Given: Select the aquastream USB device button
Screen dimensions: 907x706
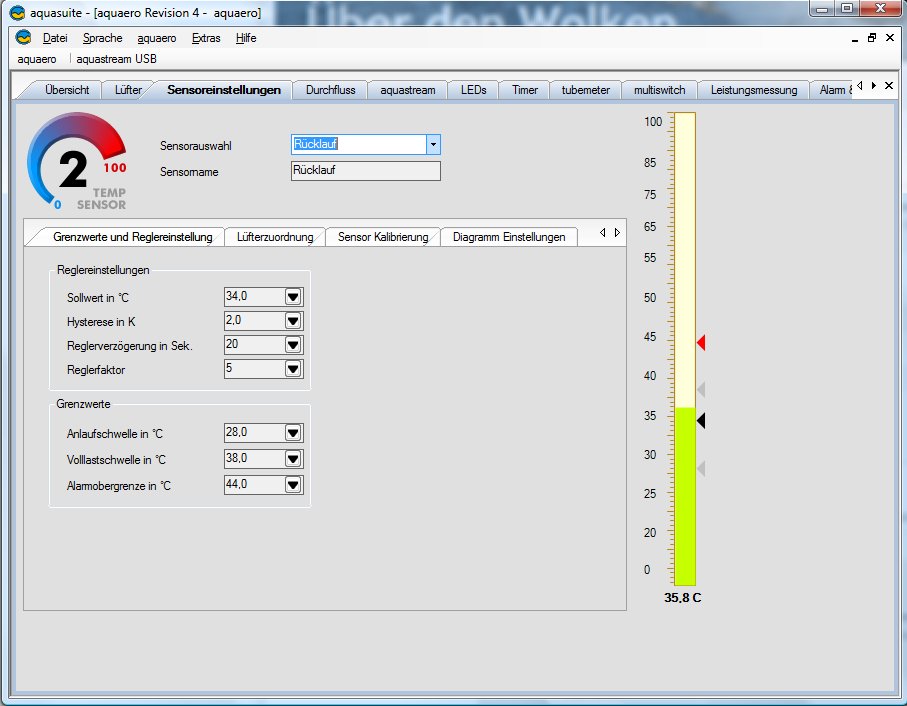Looking at the screenshot, I should (x=117, y=59).
